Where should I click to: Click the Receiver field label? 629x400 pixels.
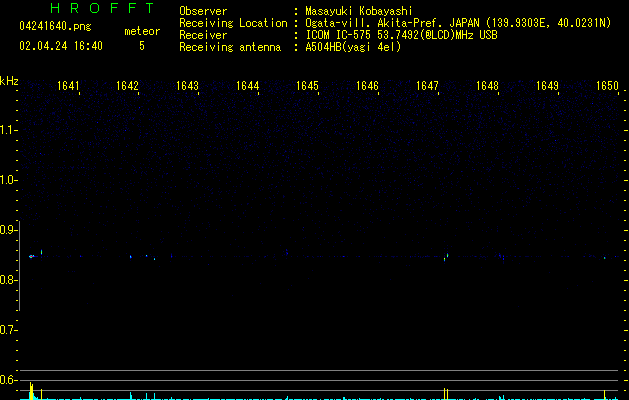[203, 35]
